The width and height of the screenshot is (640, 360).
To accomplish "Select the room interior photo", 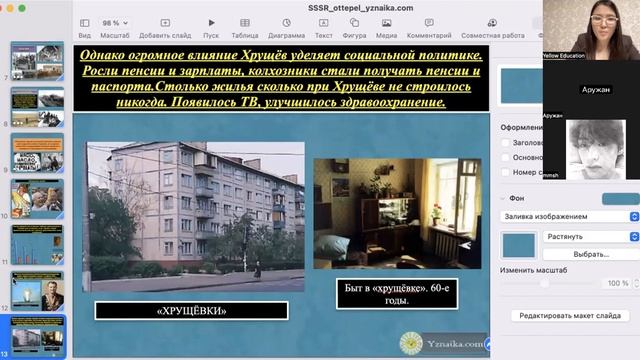I will click(397, 213).
